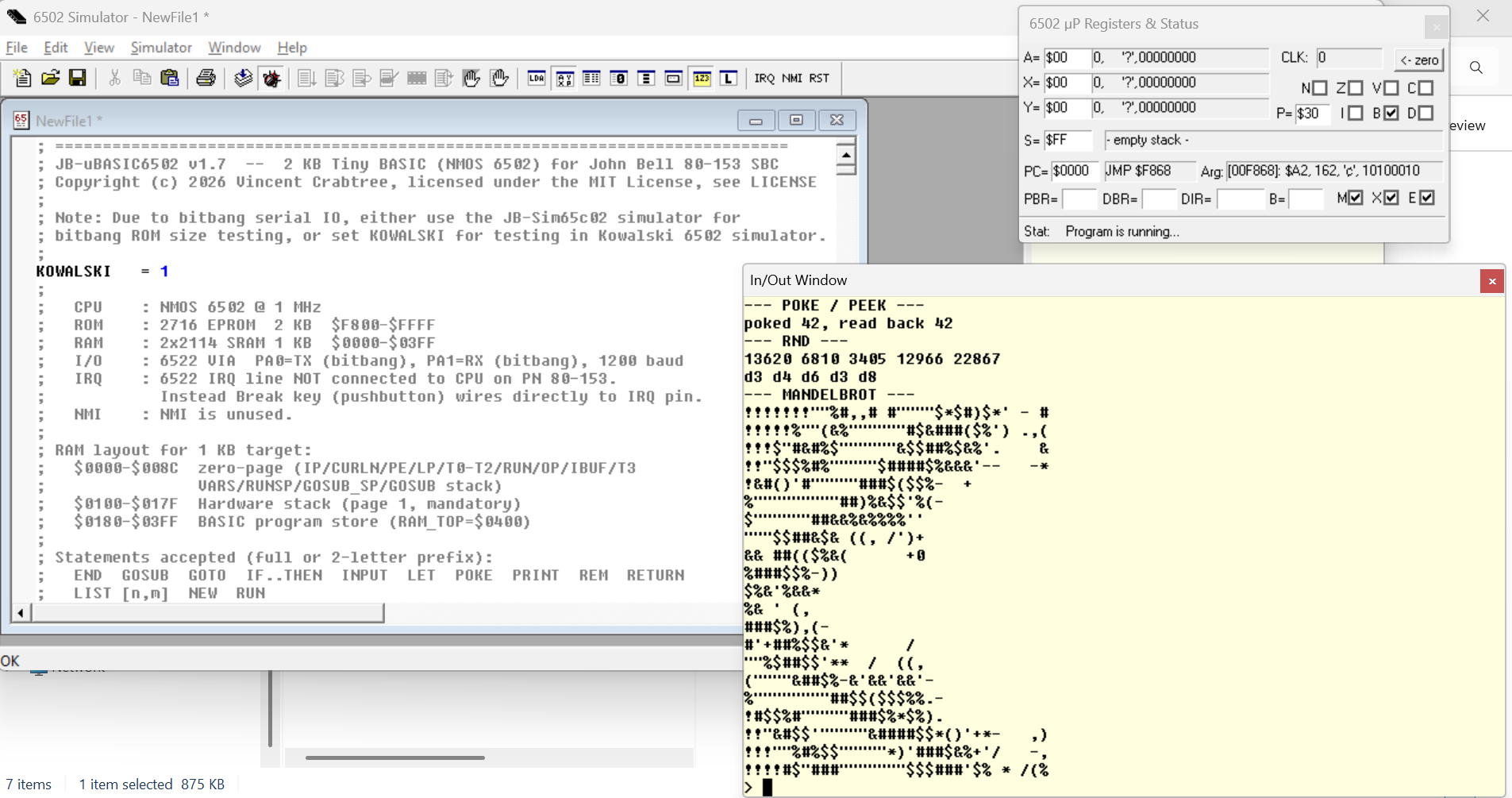Click the P status register field
1512x798 pixels.
[x=1313, y=114]
